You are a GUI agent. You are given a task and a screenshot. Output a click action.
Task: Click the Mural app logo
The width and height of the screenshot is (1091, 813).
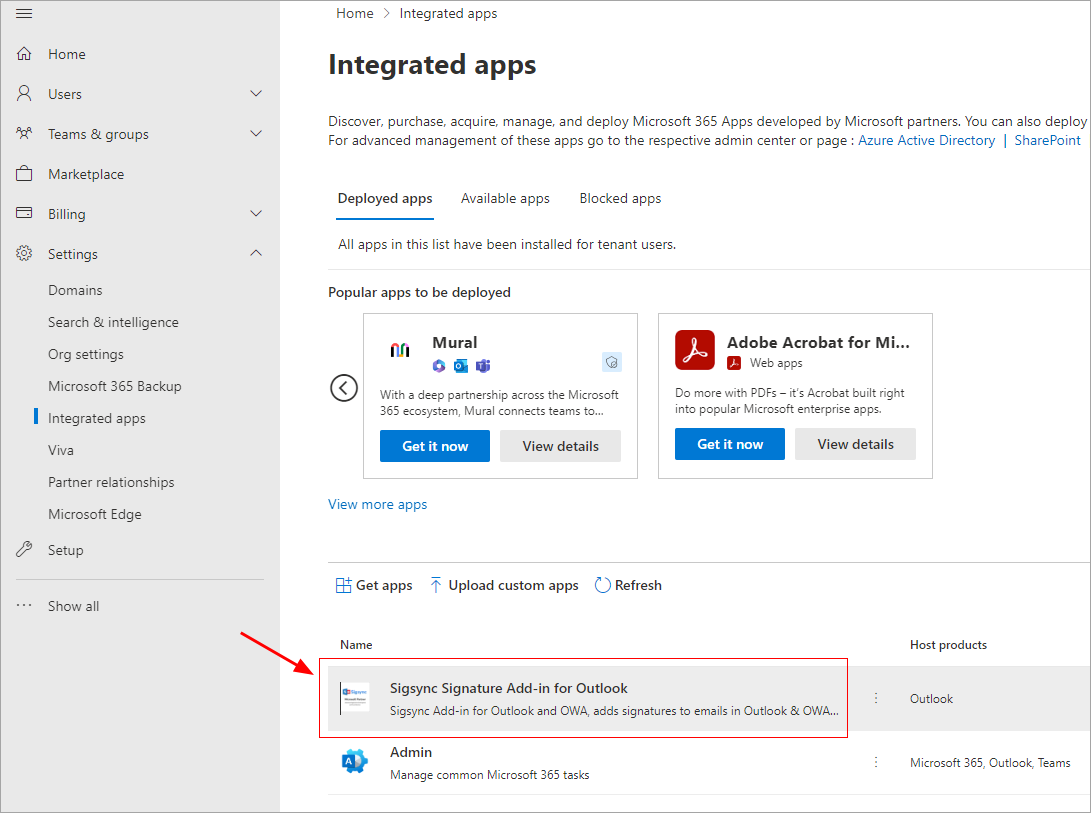click(x=400, y=350)
